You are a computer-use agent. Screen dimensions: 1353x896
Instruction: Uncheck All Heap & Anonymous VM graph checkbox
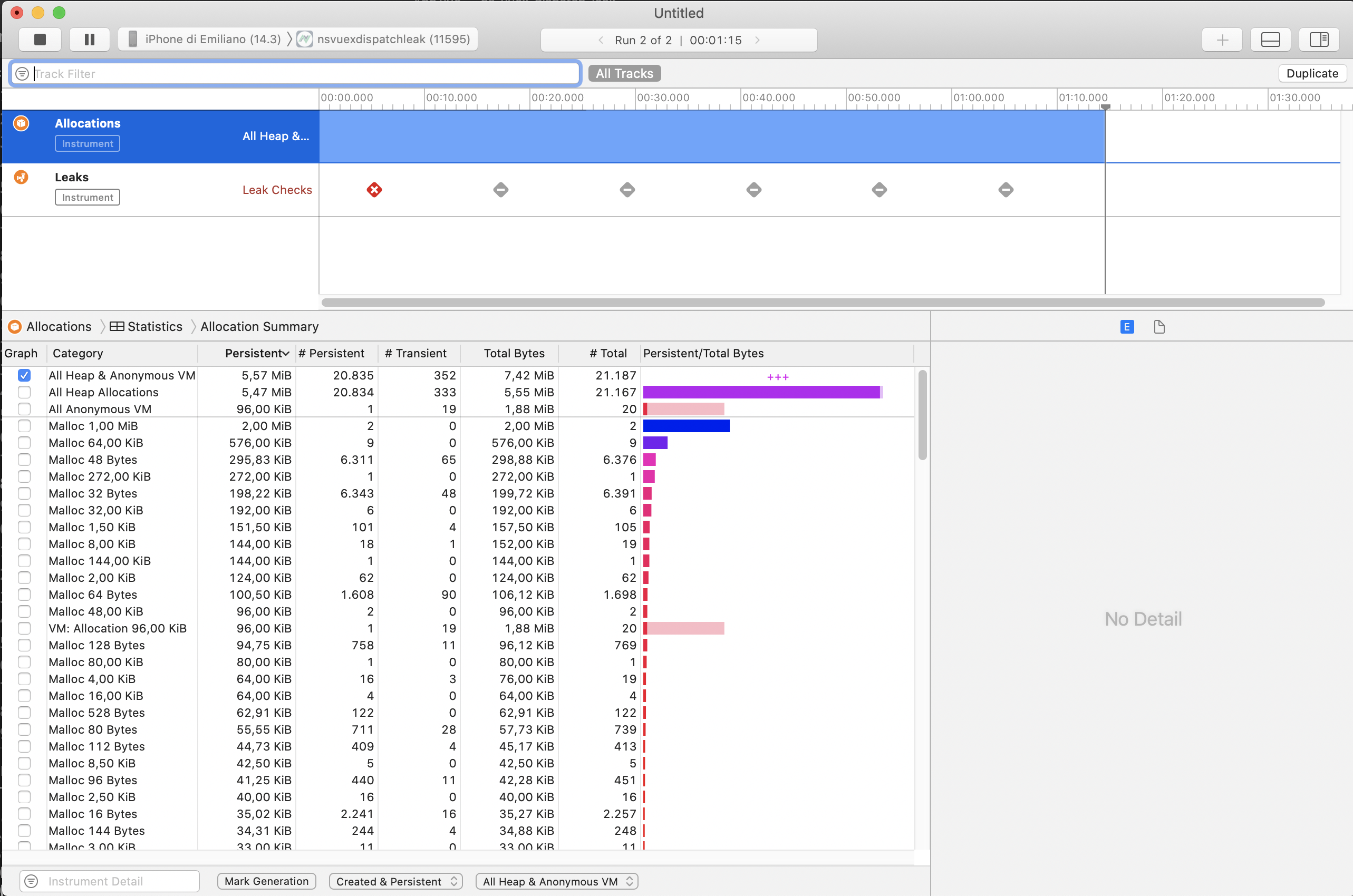24,375
